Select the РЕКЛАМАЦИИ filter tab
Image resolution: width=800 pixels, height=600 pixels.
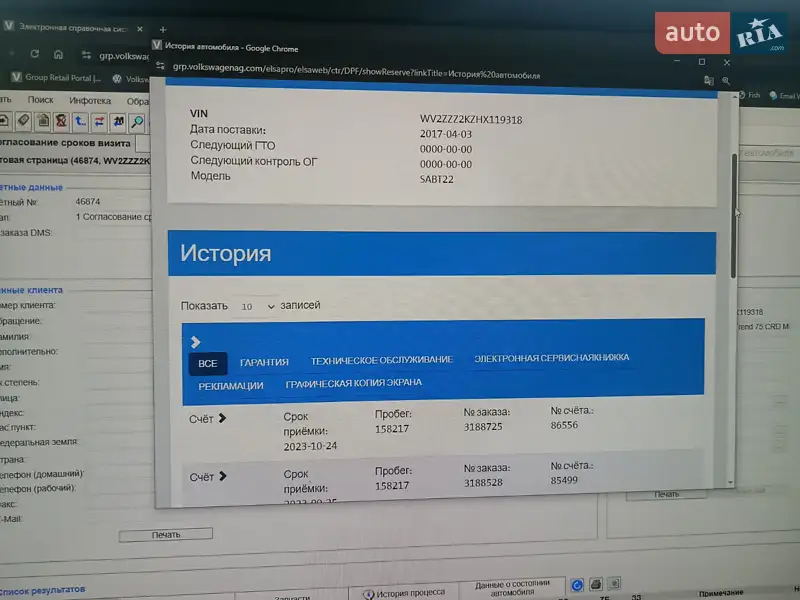pos(230,385)
